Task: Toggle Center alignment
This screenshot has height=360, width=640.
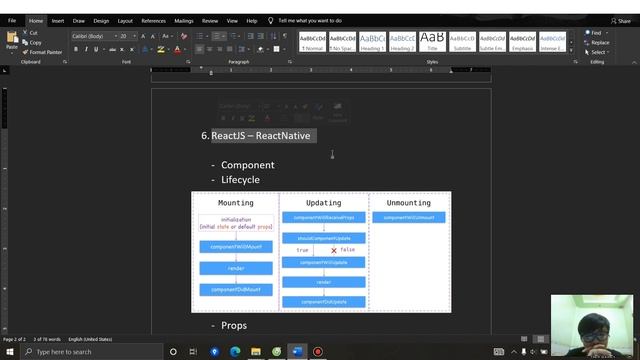Action: point(210,49)
